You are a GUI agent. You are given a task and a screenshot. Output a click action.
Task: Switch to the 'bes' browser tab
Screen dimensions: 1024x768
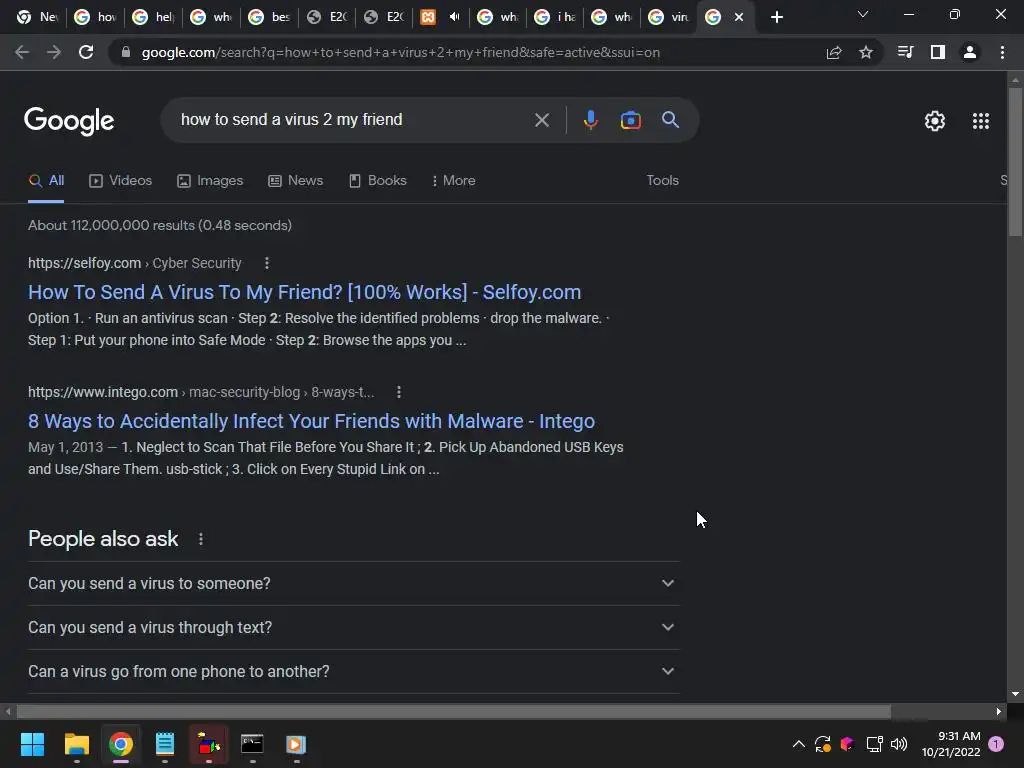tap(269, 17)
